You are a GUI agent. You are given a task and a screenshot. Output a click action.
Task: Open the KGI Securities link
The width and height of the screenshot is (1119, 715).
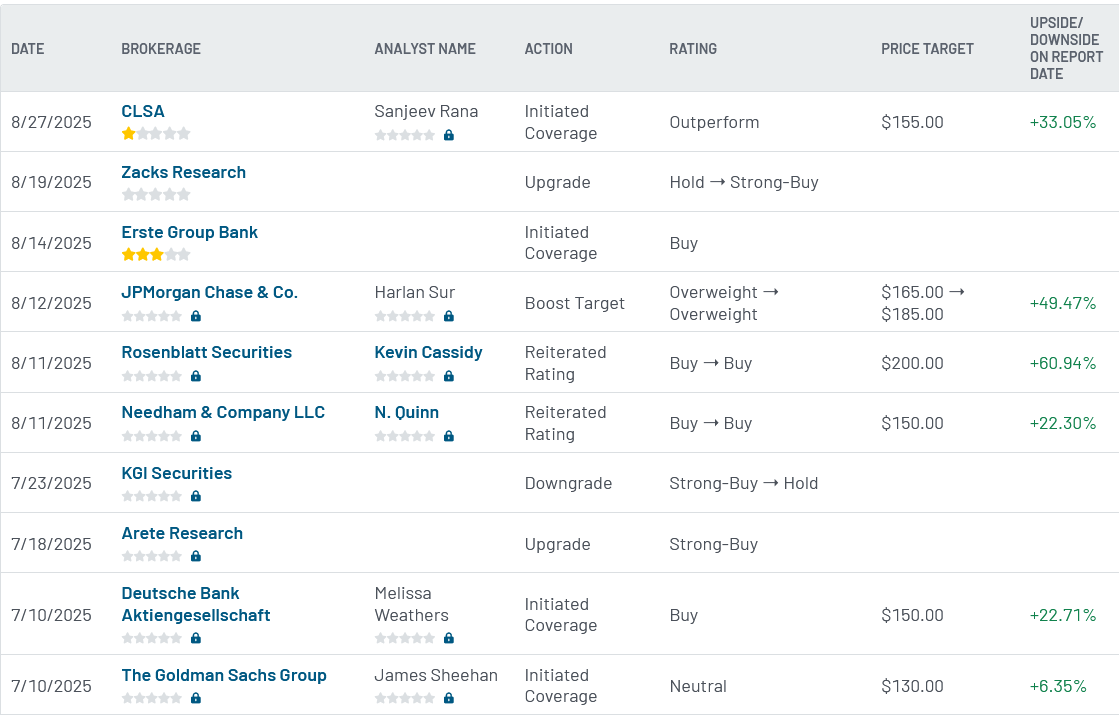[176, 473]
